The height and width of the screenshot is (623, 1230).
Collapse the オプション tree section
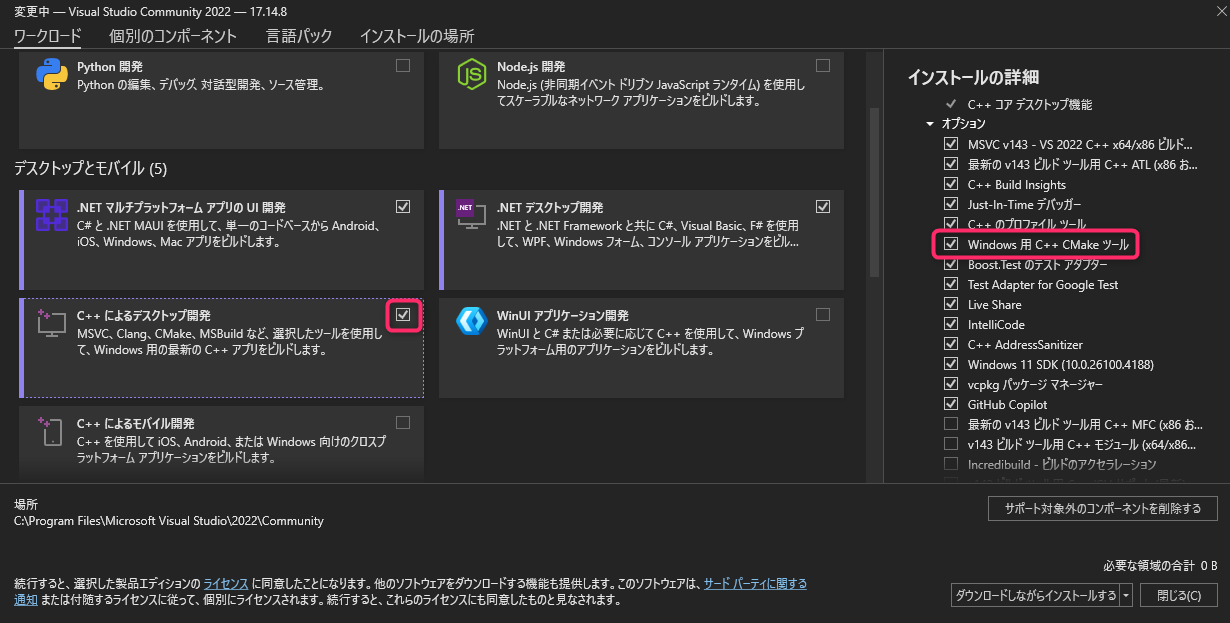coord(931,124)
